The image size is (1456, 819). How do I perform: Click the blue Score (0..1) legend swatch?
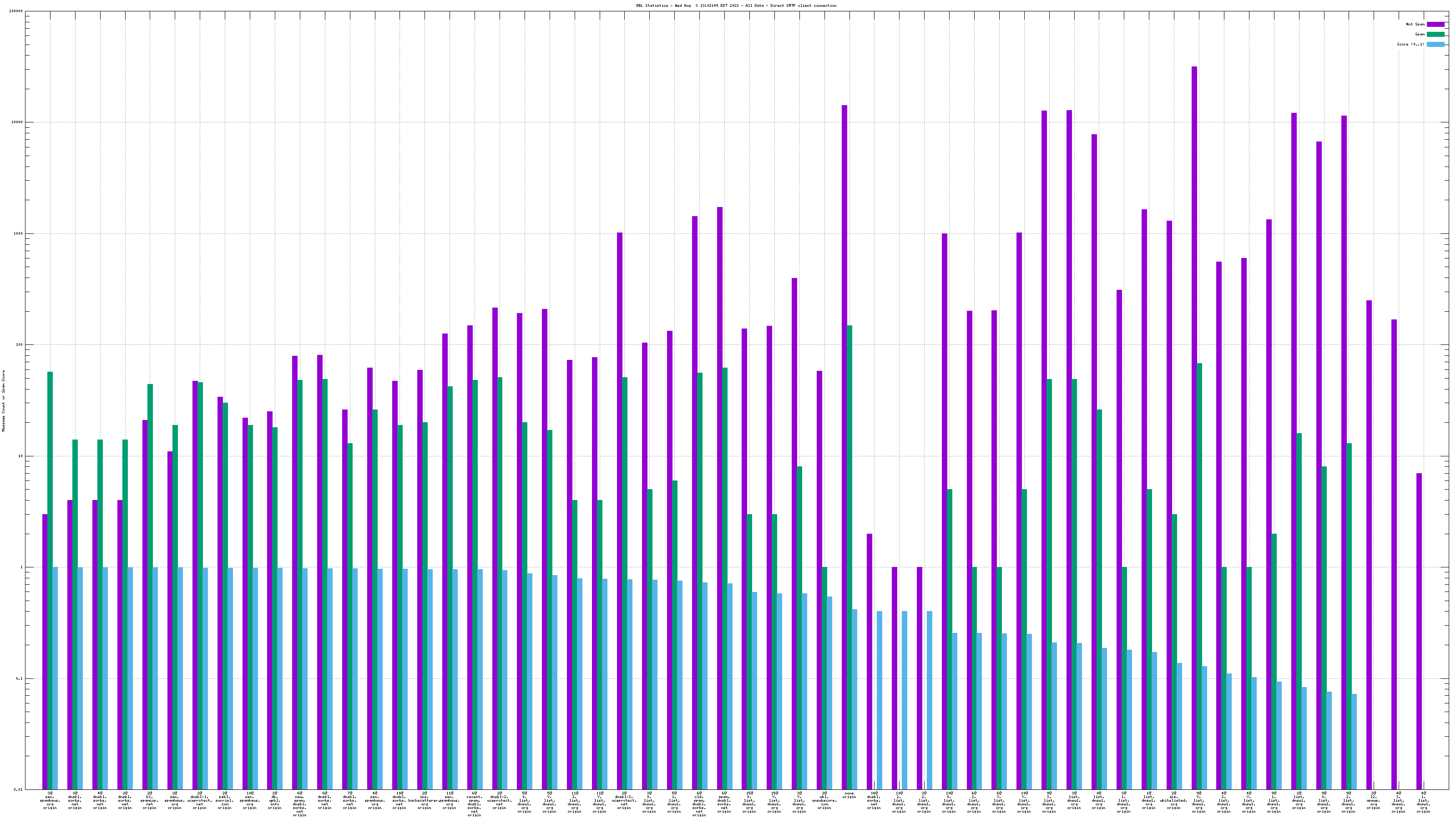pyautogui.click(x=1436, y=44)
